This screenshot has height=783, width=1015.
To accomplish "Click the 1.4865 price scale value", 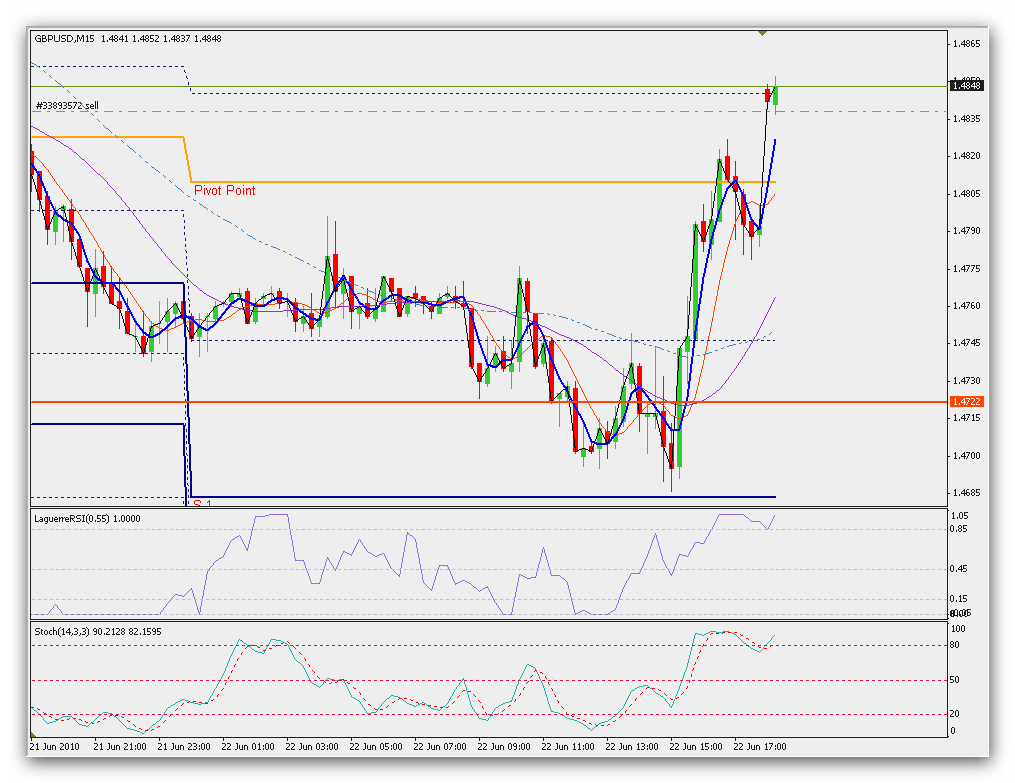I will pyautogui.click(x=967, y=44).
